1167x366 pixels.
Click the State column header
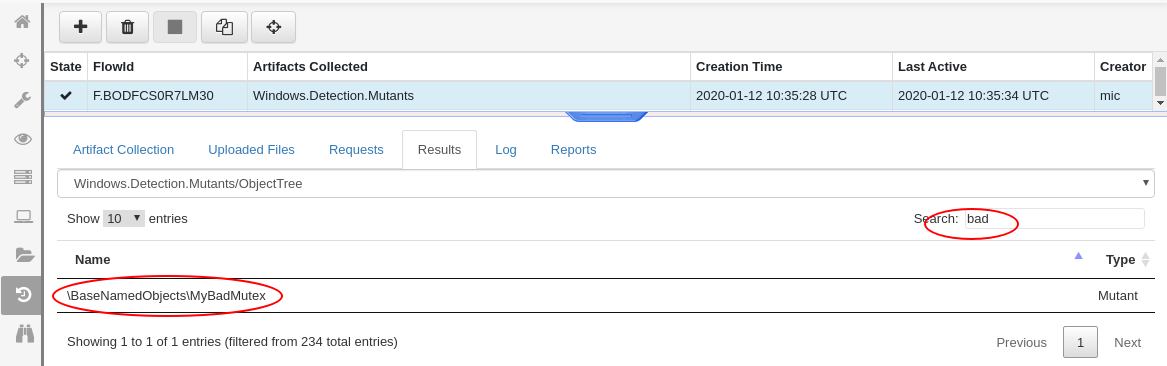pos(65,67)
